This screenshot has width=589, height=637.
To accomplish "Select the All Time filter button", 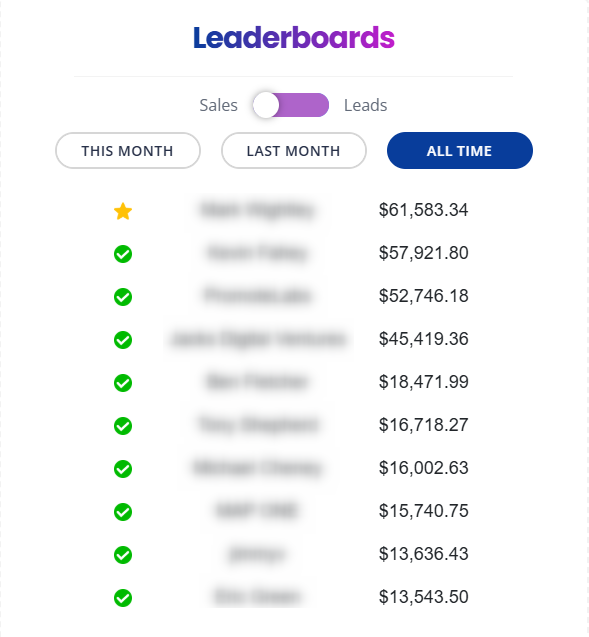I will (460, 151).
